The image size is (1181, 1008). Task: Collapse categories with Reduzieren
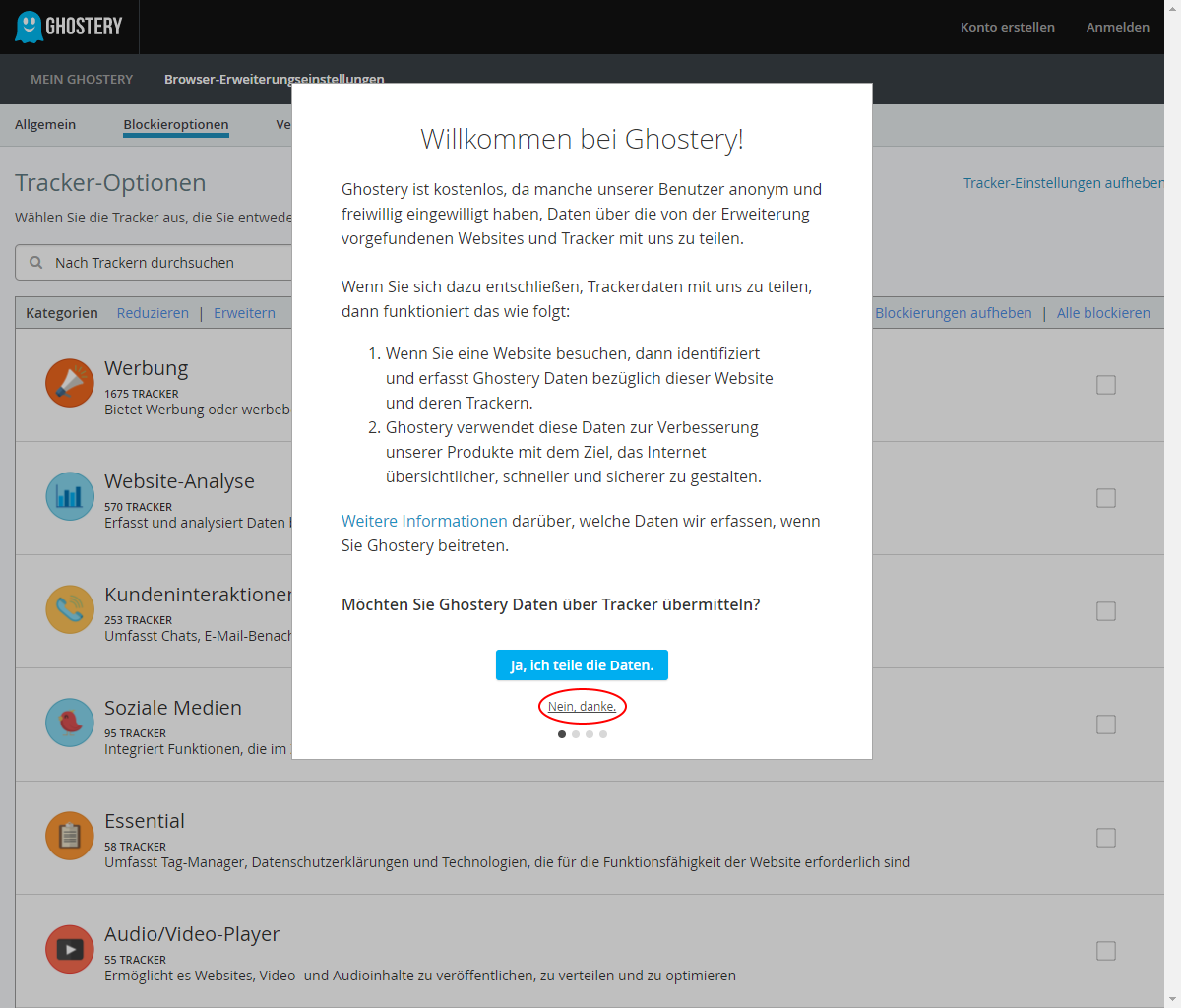pos(153,313)
